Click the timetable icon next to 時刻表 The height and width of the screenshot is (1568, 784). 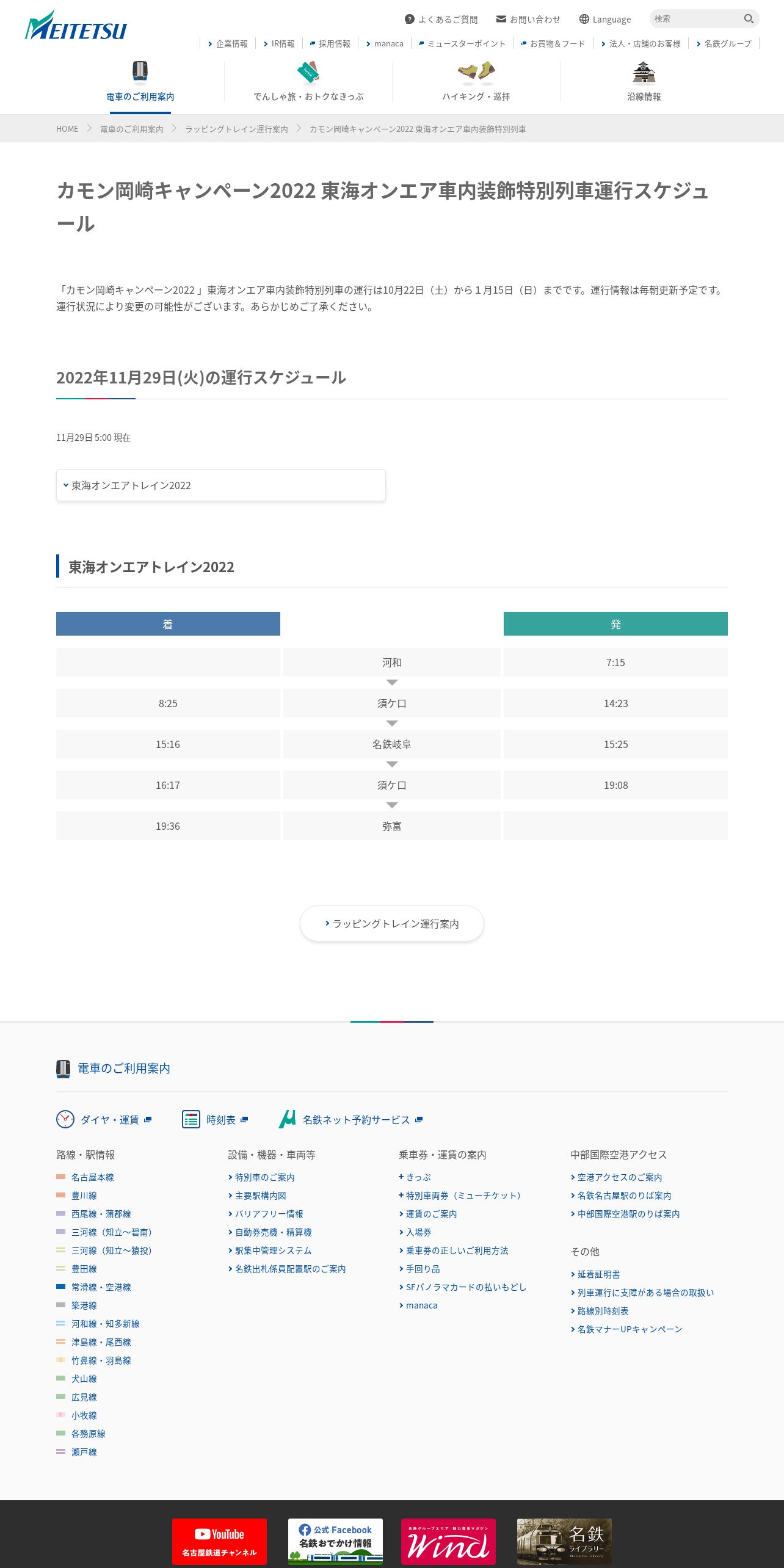click(x=191, y=1119)
